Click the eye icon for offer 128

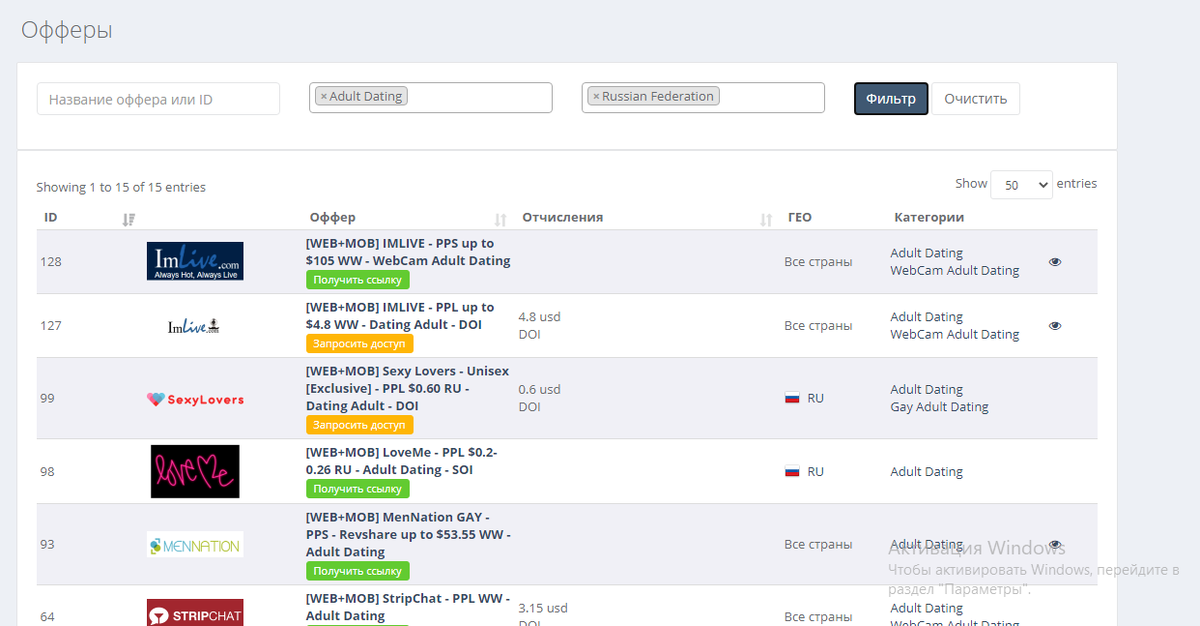tap(1055, 262)
